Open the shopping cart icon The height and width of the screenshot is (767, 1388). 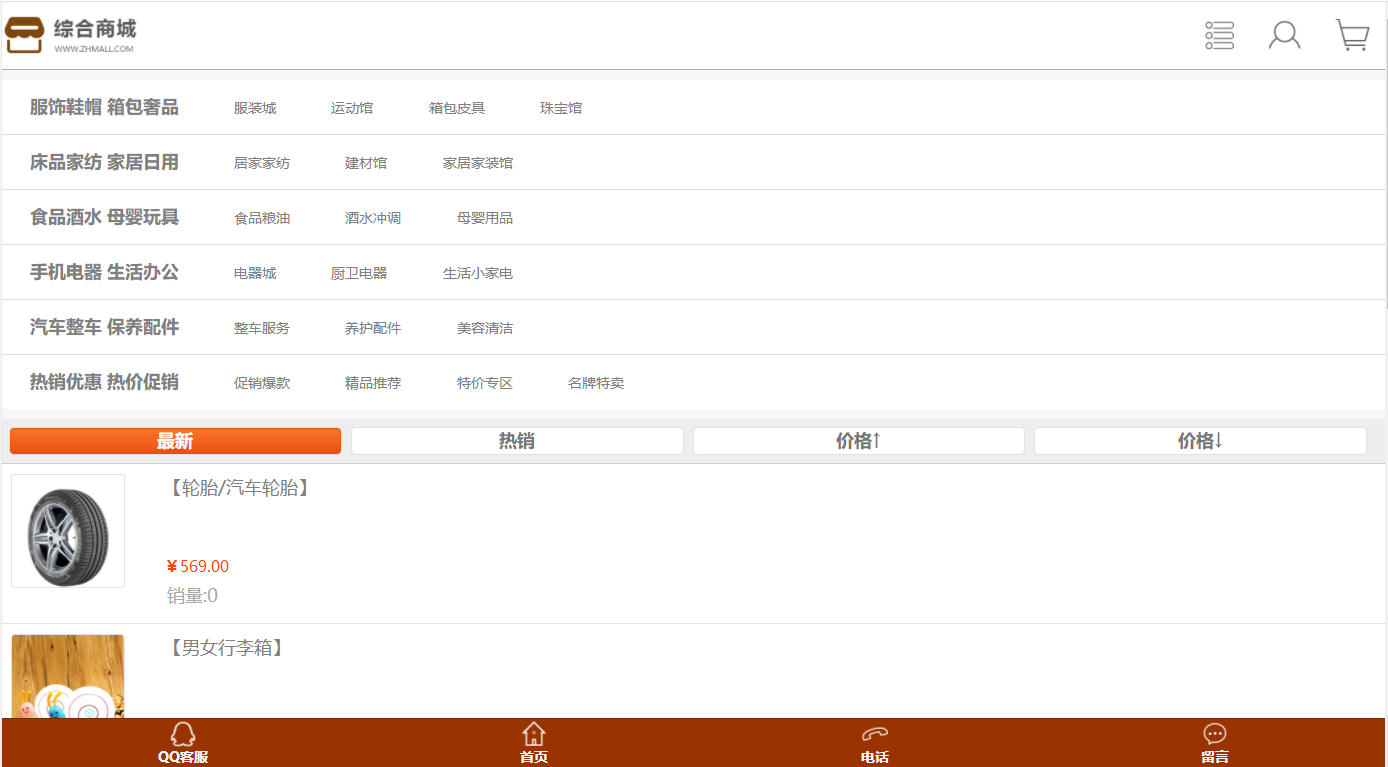click(1352, 35)
